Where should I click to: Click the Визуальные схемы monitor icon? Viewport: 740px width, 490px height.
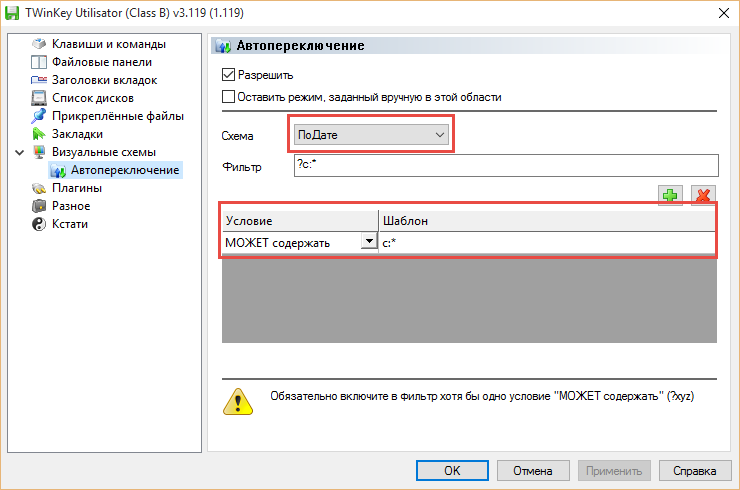coord(39,152)
